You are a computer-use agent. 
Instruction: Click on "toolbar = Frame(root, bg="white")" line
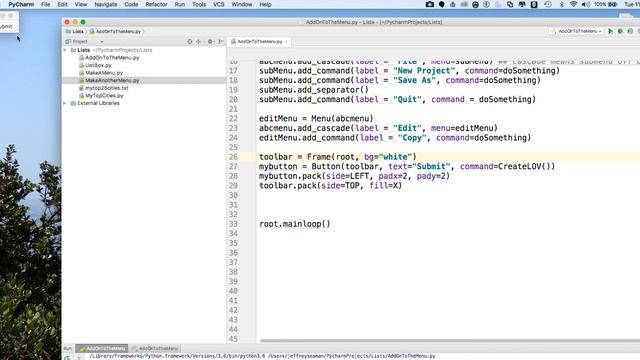(338, 157)
